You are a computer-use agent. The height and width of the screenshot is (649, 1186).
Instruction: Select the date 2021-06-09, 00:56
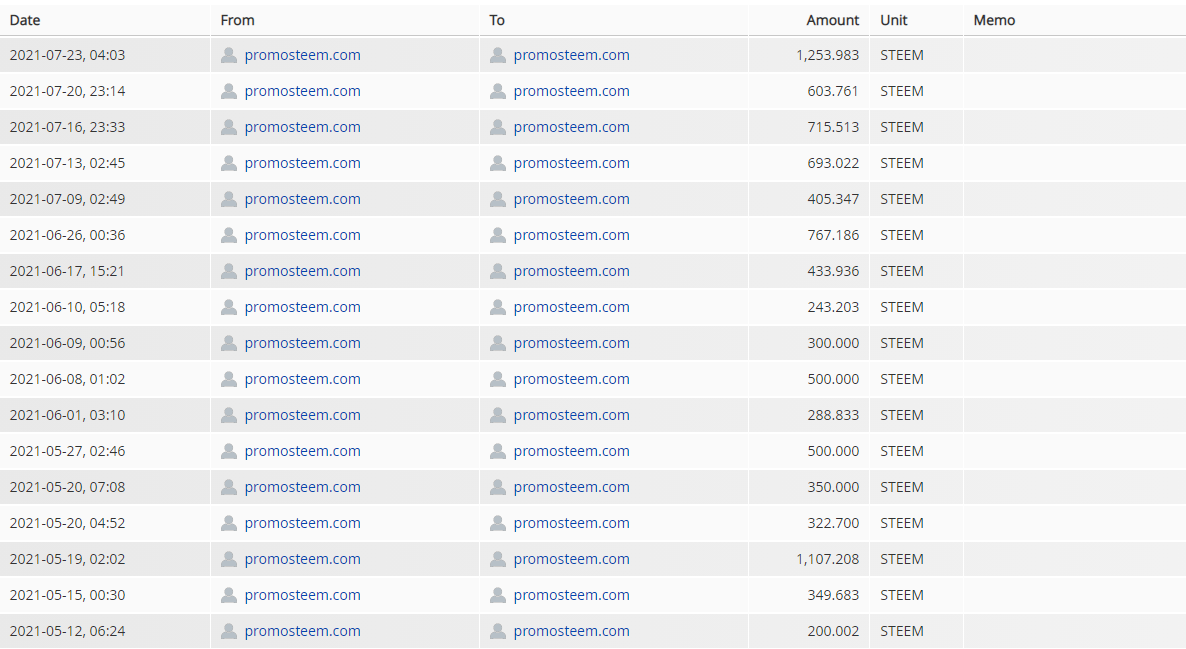click(x=67, y=343)
